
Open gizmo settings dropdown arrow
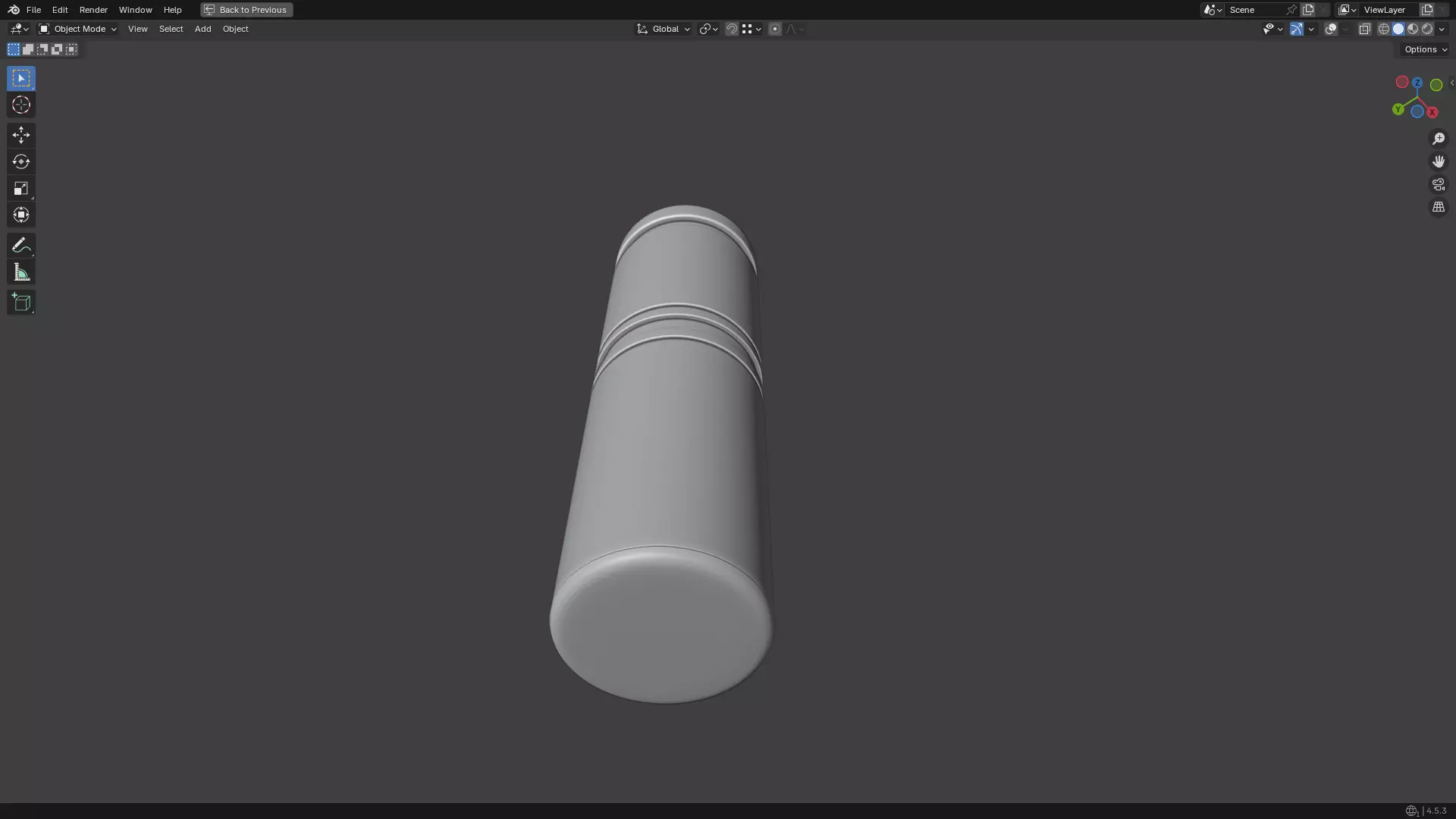coord(1311,29)
